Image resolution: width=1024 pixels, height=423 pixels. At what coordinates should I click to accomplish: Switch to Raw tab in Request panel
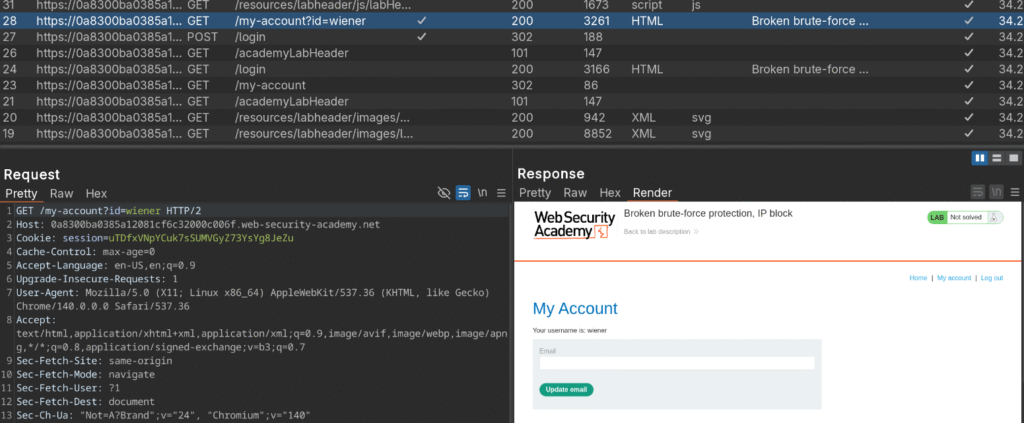click(62, 193)
